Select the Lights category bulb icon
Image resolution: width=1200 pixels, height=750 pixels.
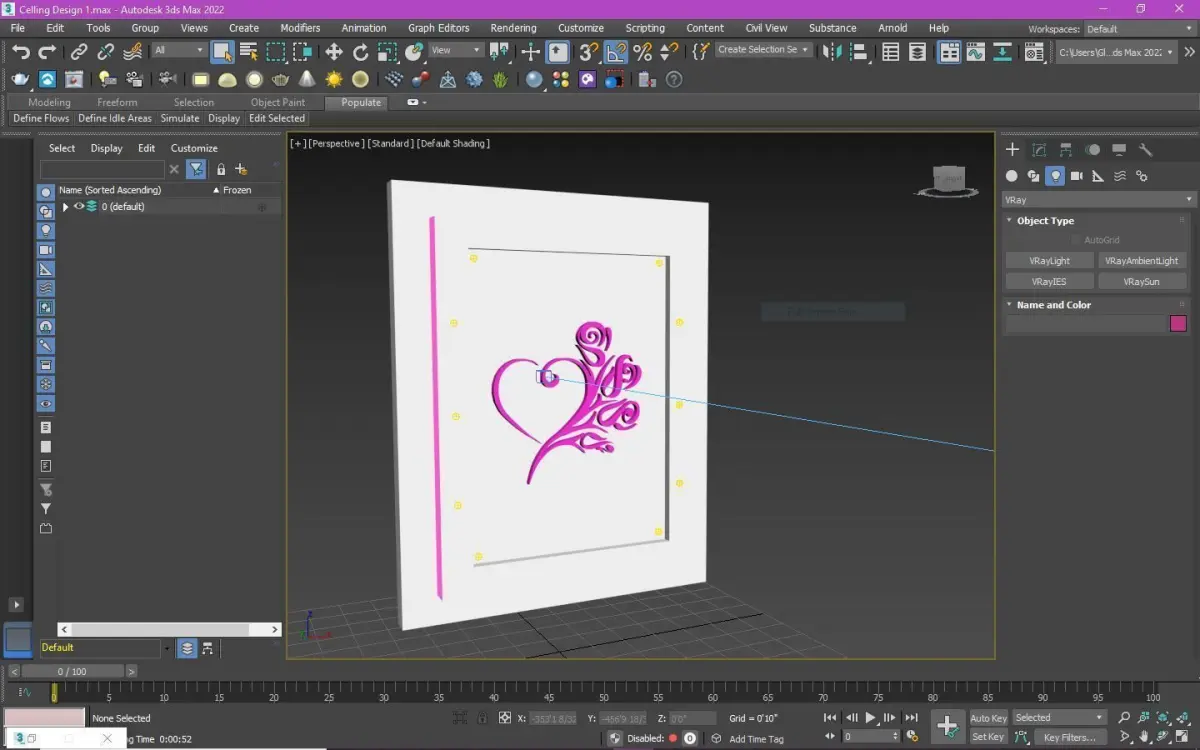[1055, 176]
